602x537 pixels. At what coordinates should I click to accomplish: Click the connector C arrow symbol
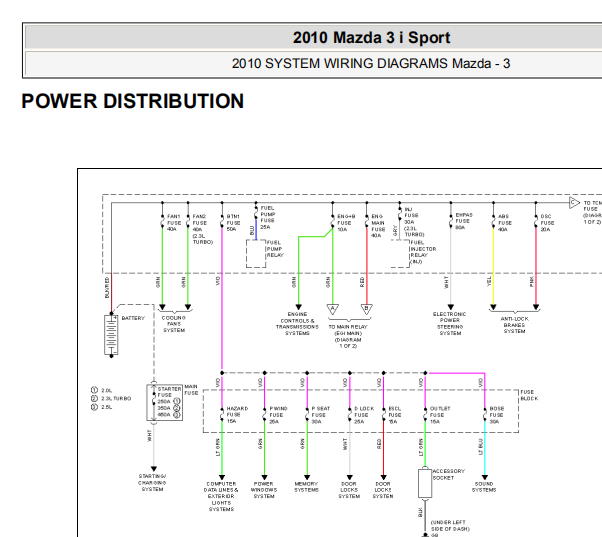(x=574, y=202)
